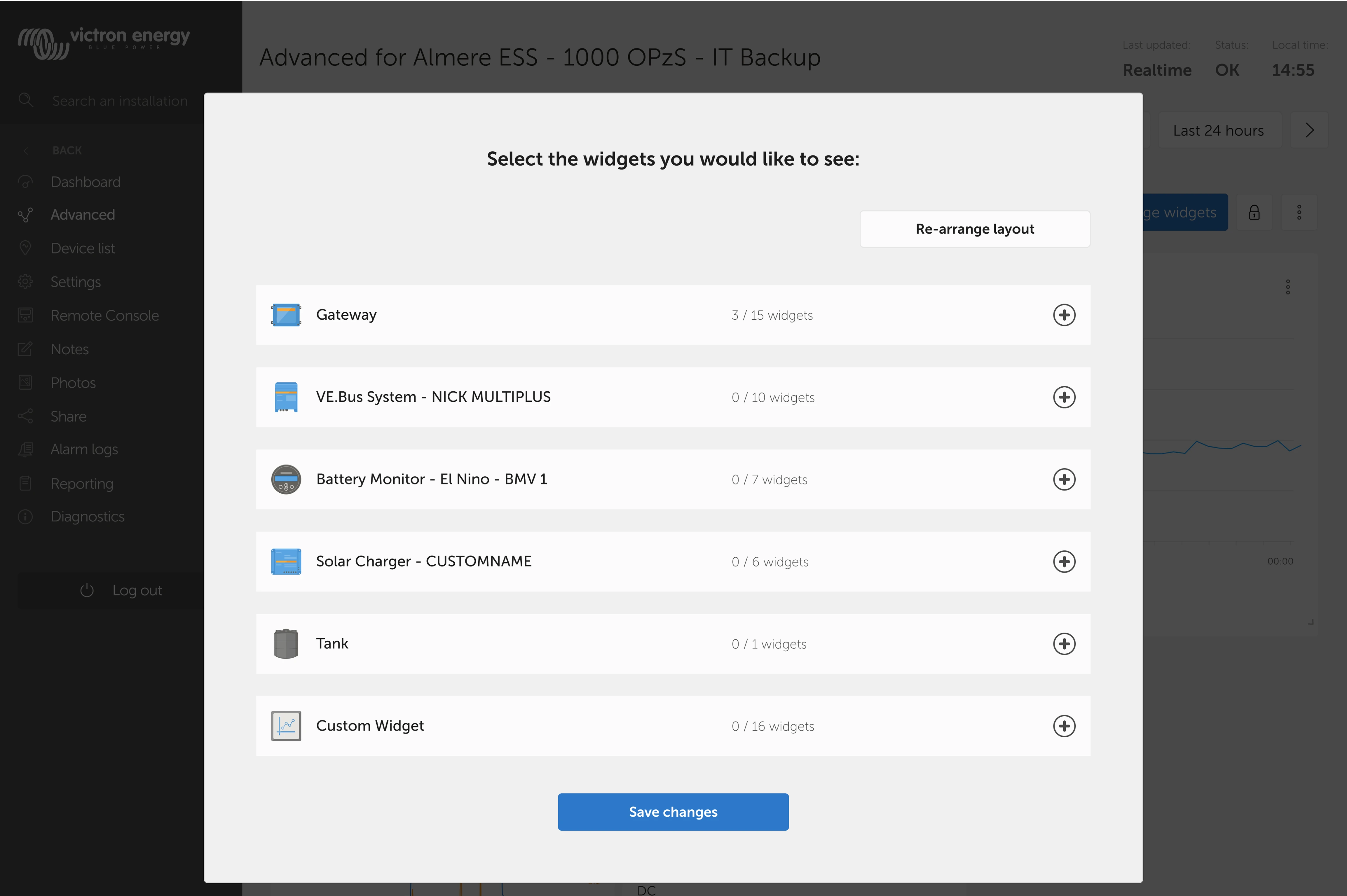Click the 'Gateway' row label
This screenshot has width=1347, height=896.
346,315
